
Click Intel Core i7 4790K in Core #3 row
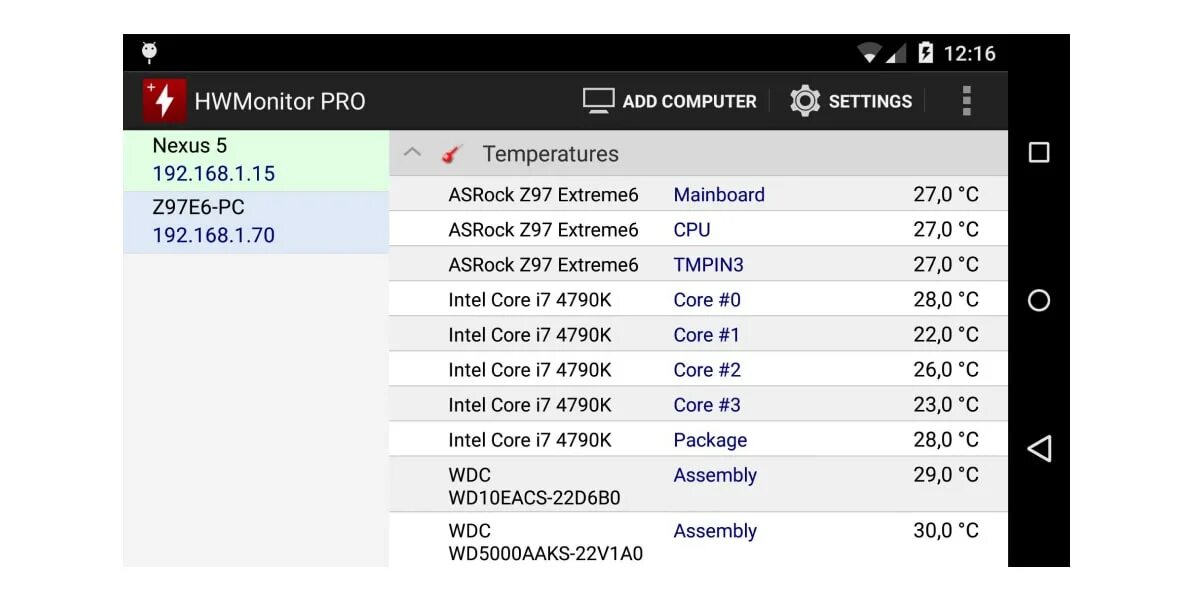coord(530,405)
